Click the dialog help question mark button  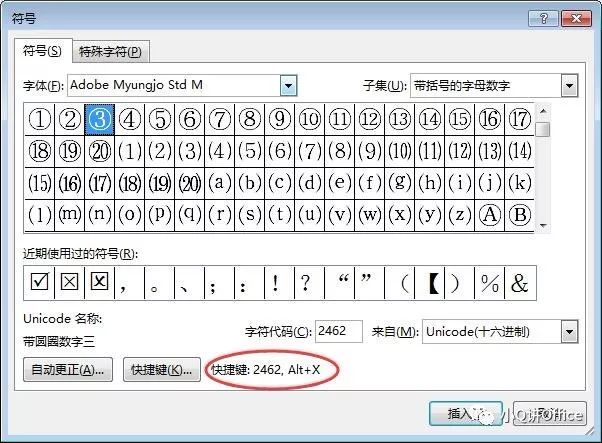click(543, 18)
